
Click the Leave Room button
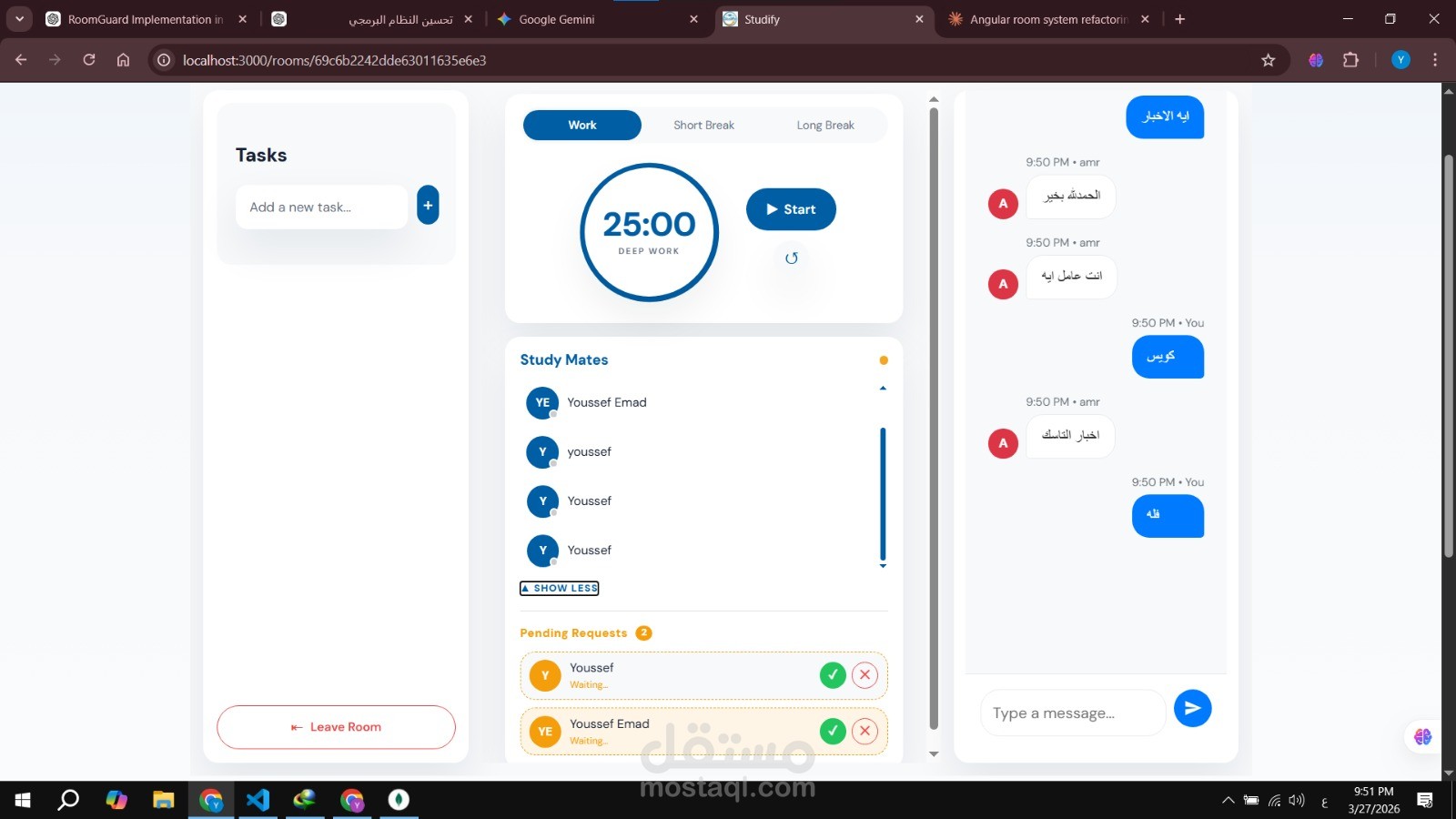(336, 727)
